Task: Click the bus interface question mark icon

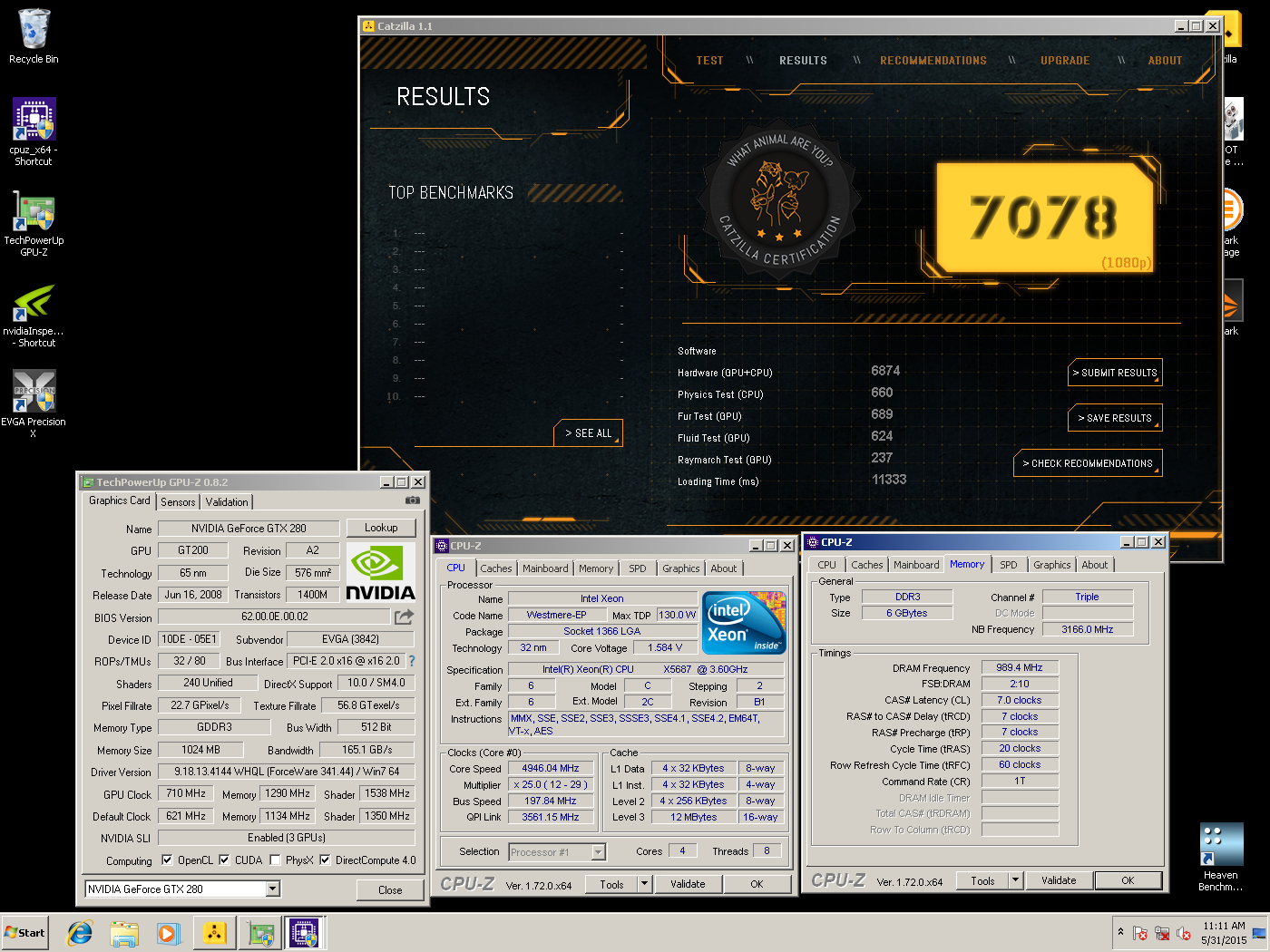Action: [412, 661]
